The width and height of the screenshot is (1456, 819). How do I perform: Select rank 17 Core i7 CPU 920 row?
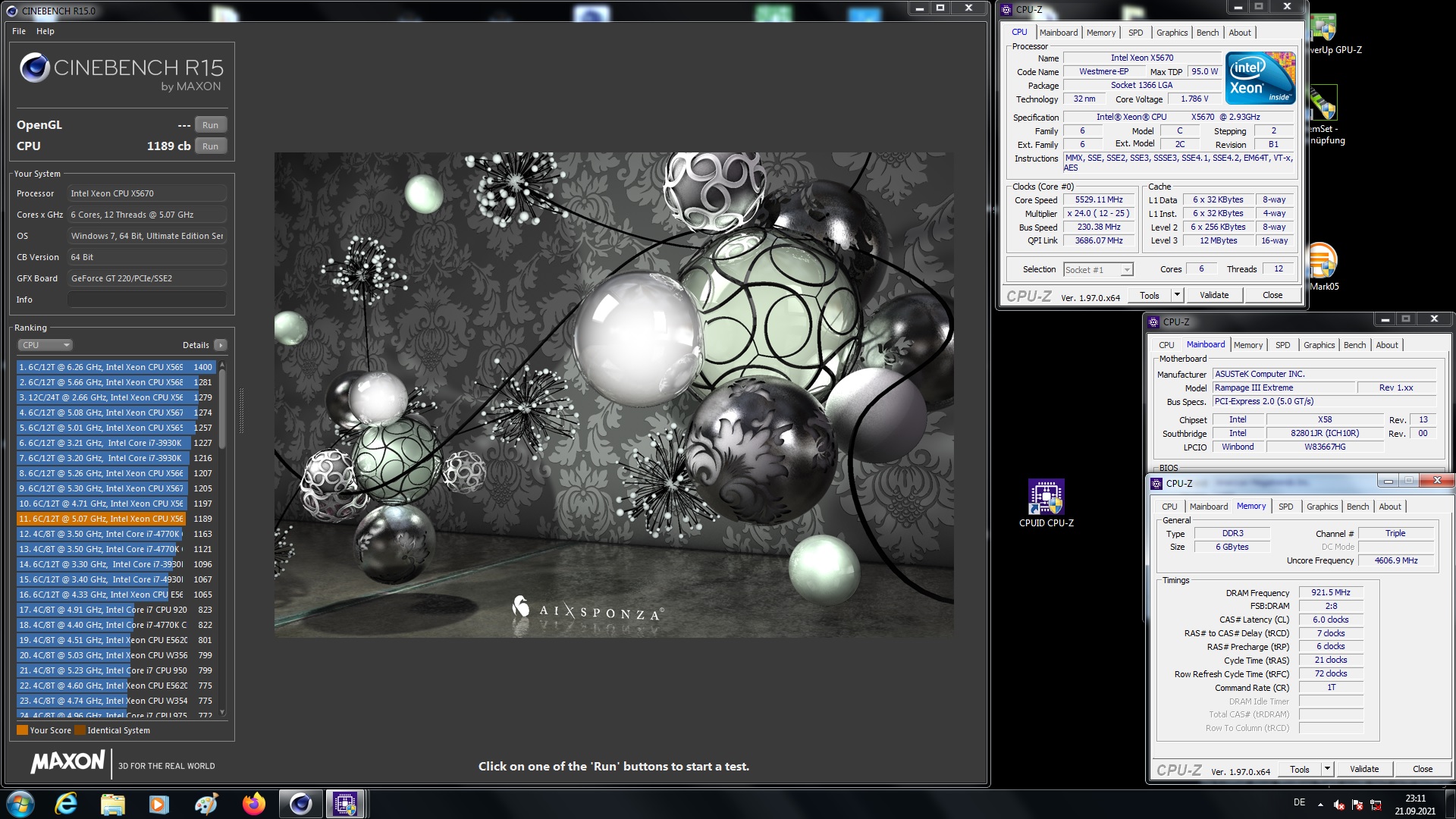point(116,610)
